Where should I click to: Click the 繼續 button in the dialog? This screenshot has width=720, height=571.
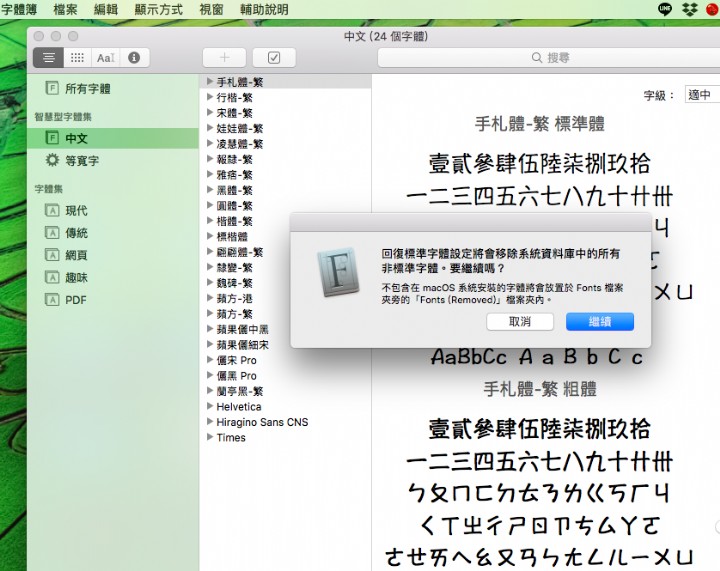pos(599,321)
